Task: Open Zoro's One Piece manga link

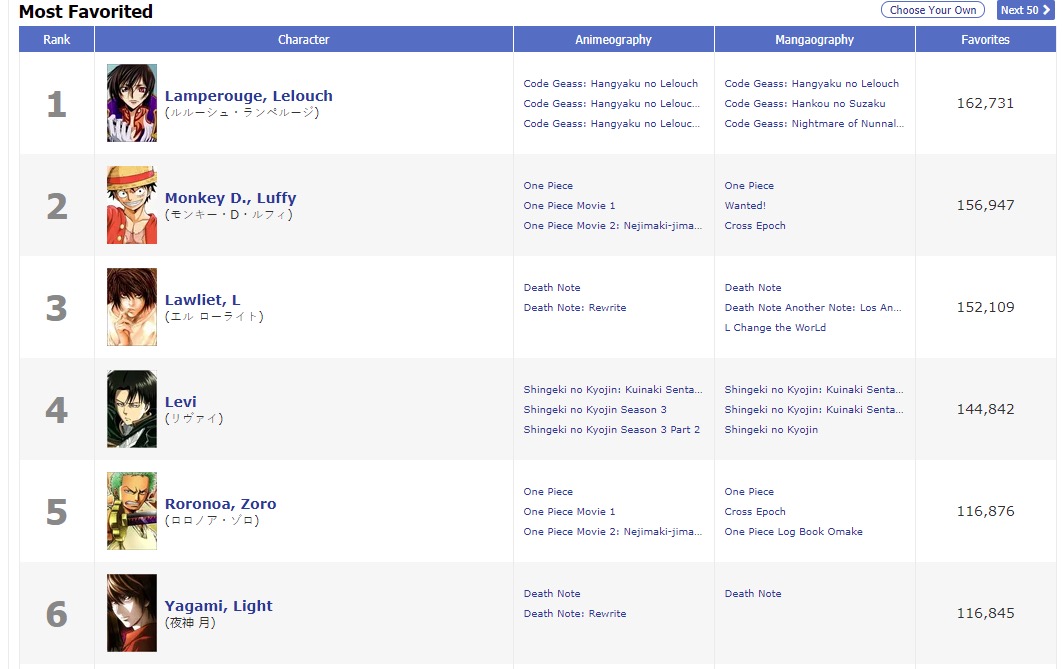Action: click(748, 492)
